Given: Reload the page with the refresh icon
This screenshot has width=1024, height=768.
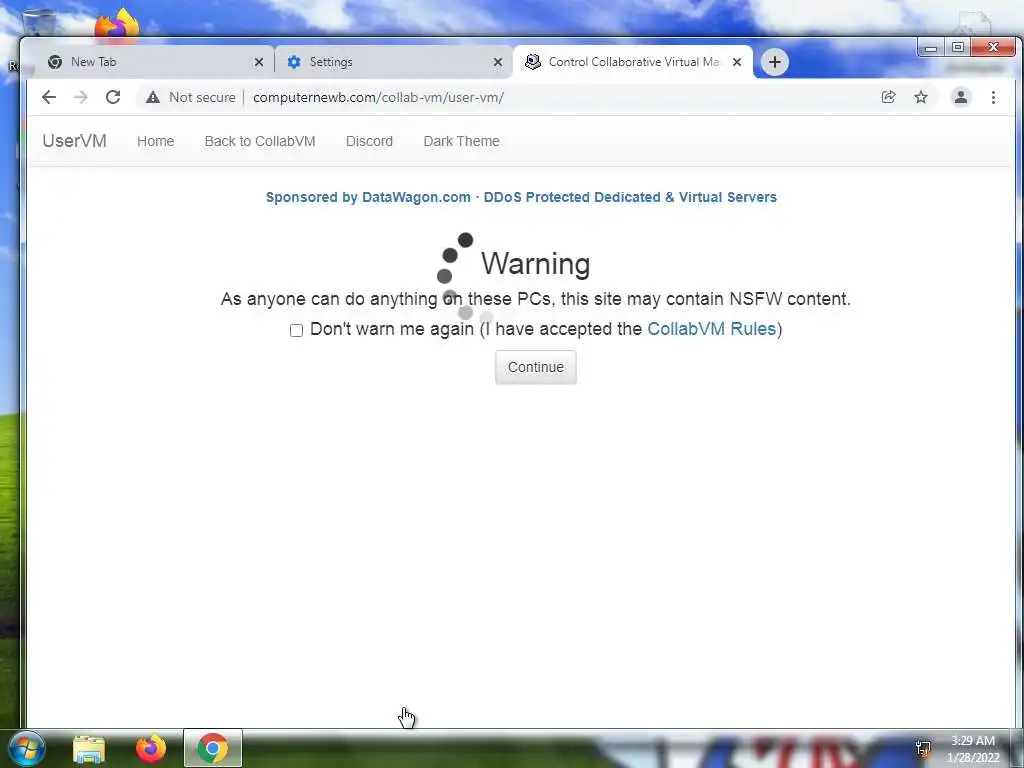Looking at the screenshot, I should [113, 97].
